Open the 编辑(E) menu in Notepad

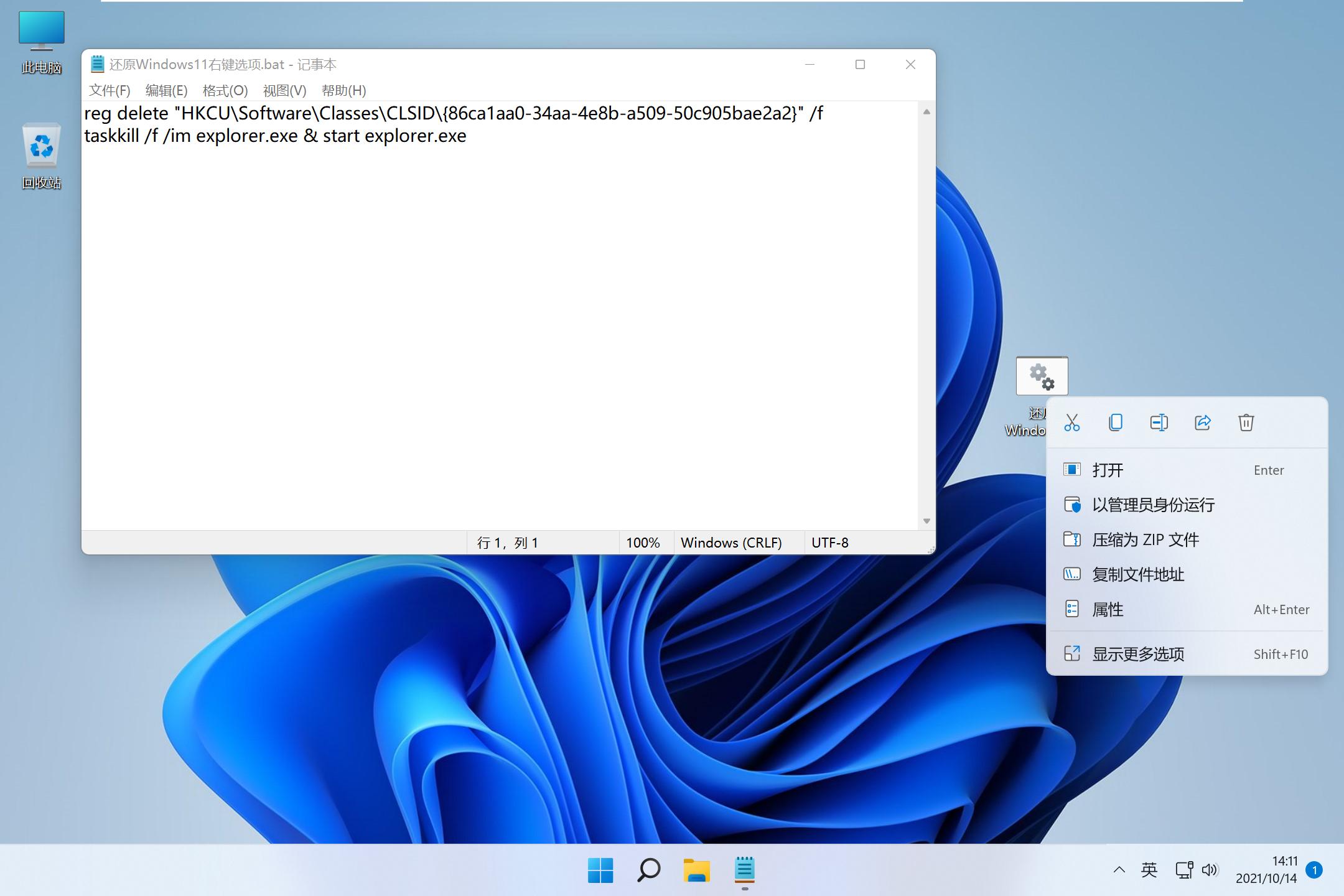[x=167, y=90]
